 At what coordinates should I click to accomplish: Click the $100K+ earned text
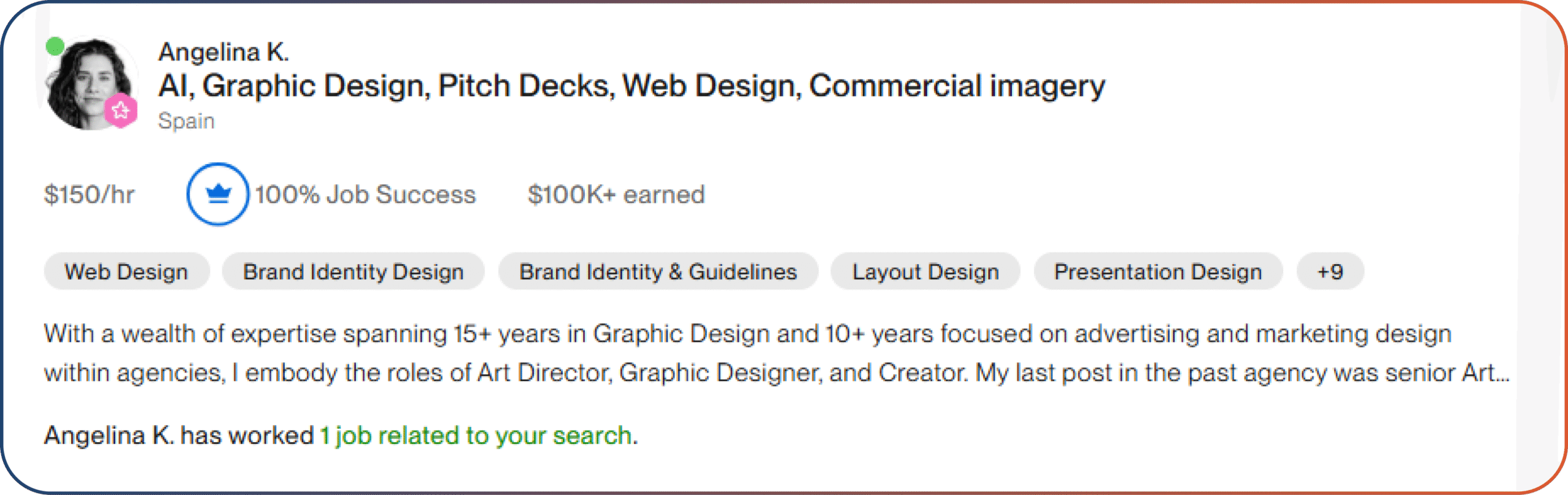pyautogui.click(x=616, y=195)
